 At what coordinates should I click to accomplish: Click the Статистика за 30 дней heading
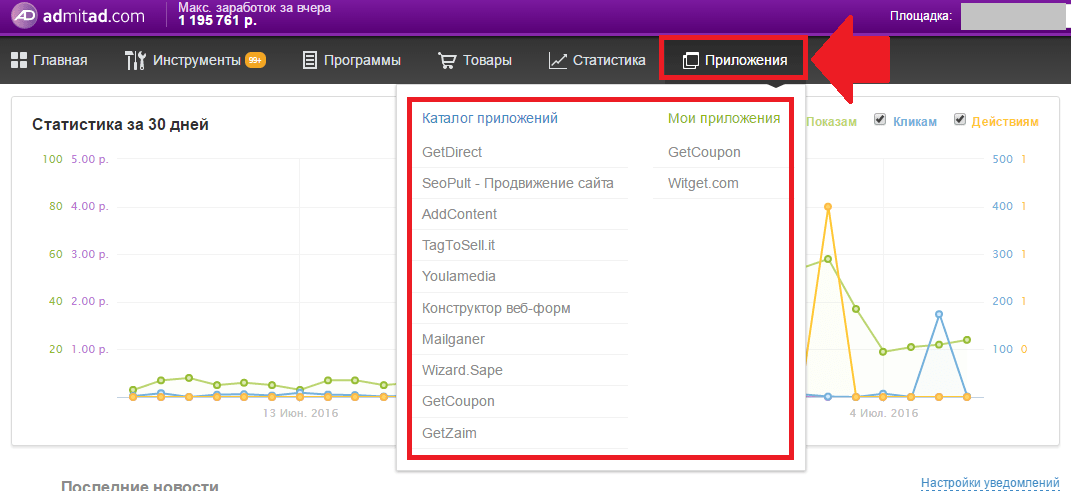[120, 124]
